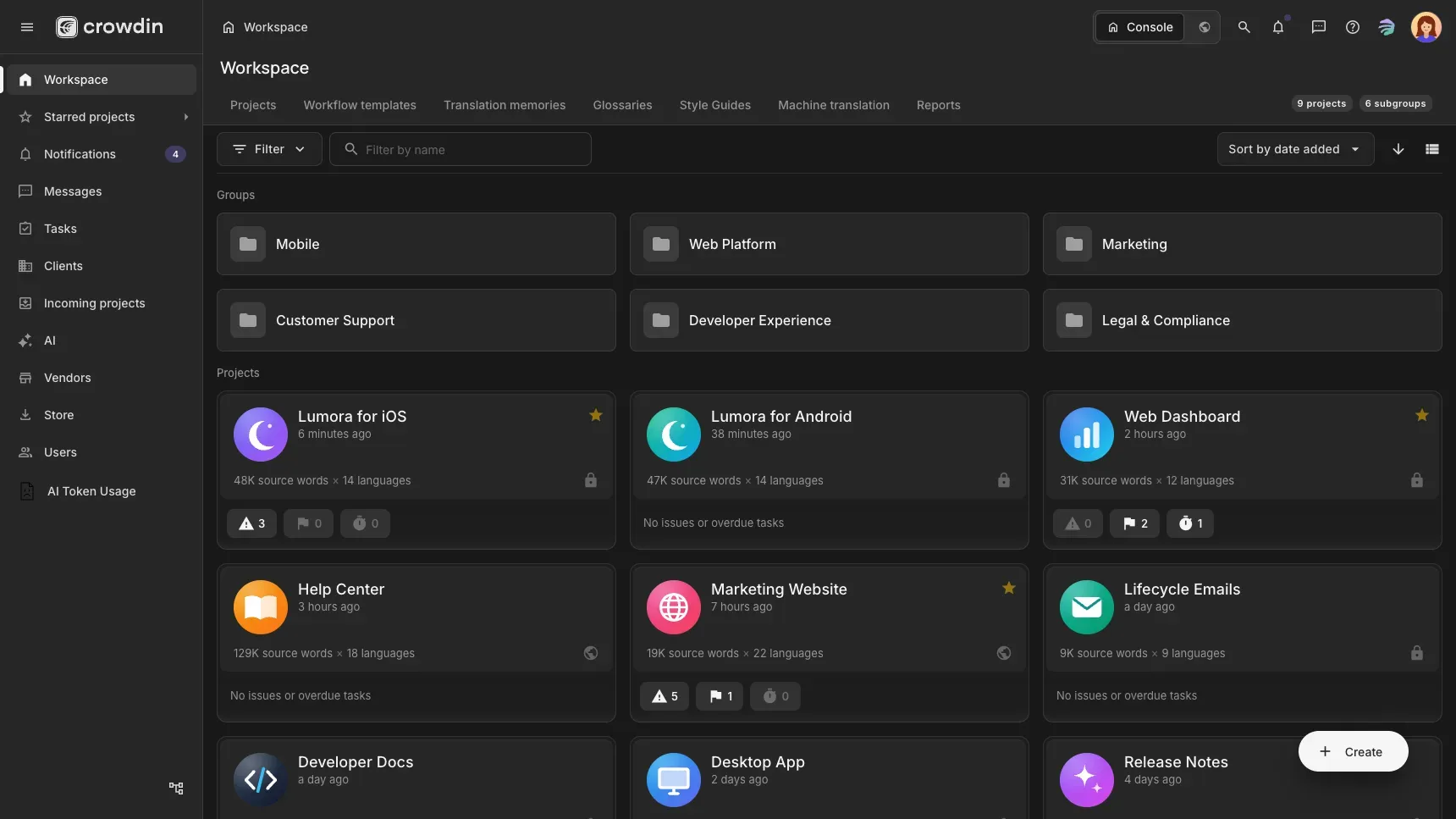Open the Legal & Compliance group

(1242, 320)
